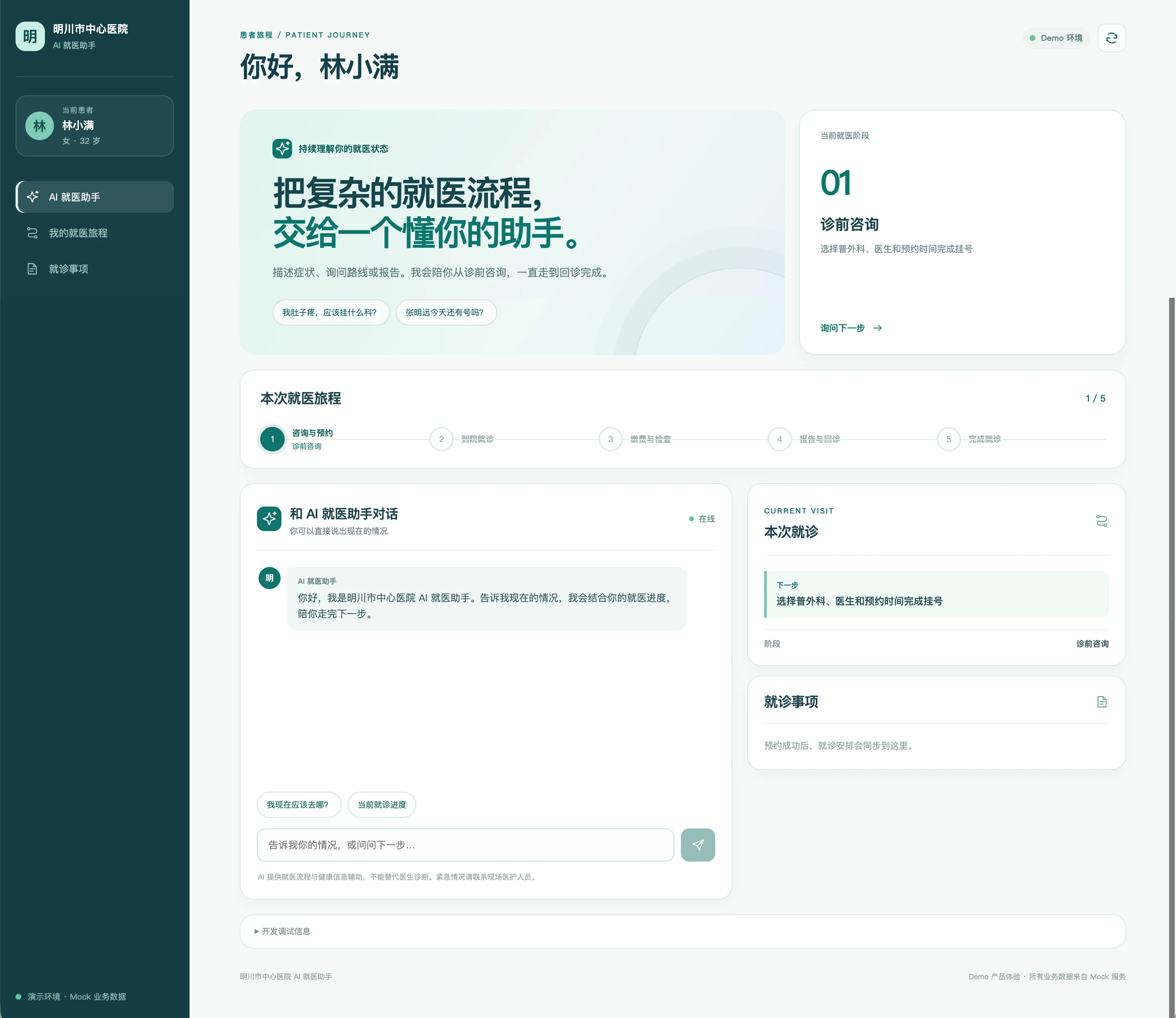The image size is (1176, 1018).
Task: Click the 明 assistant avatar in the chat message
Action: pos(269,578)
